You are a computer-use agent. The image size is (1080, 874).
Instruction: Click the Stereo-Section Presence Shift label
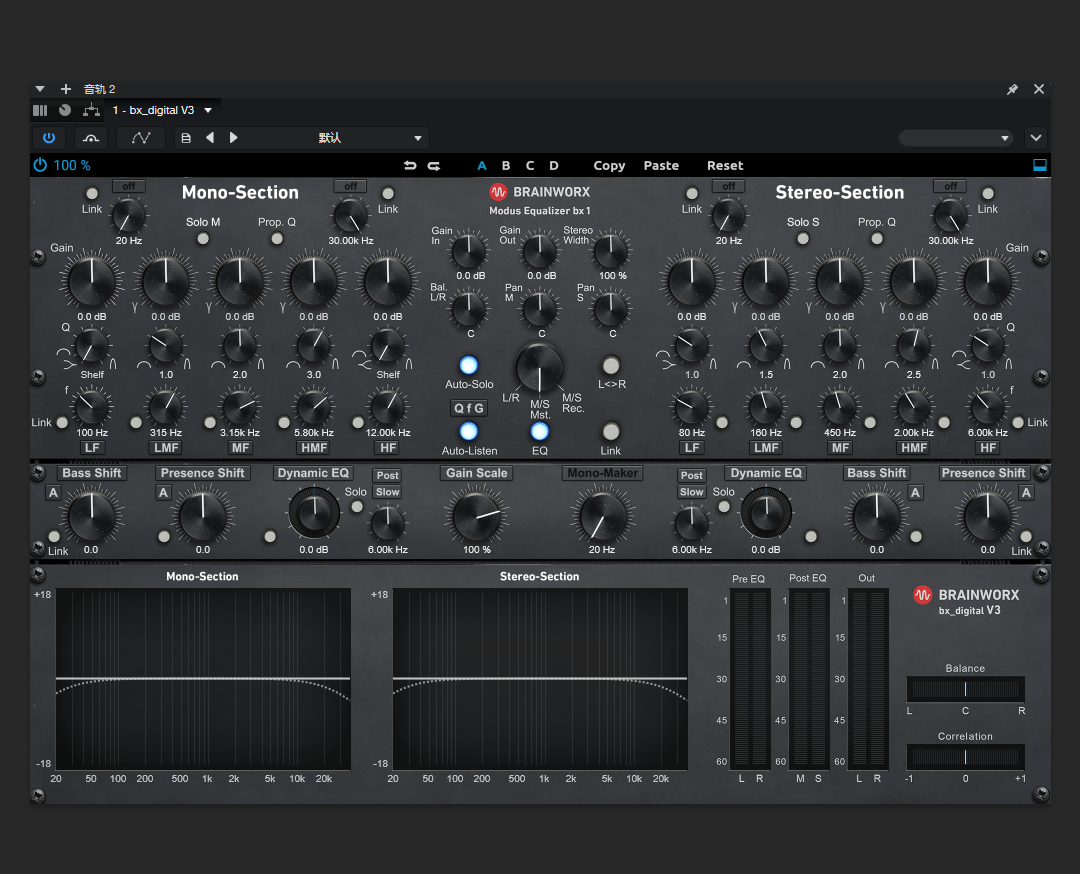[x=984, y=473]
